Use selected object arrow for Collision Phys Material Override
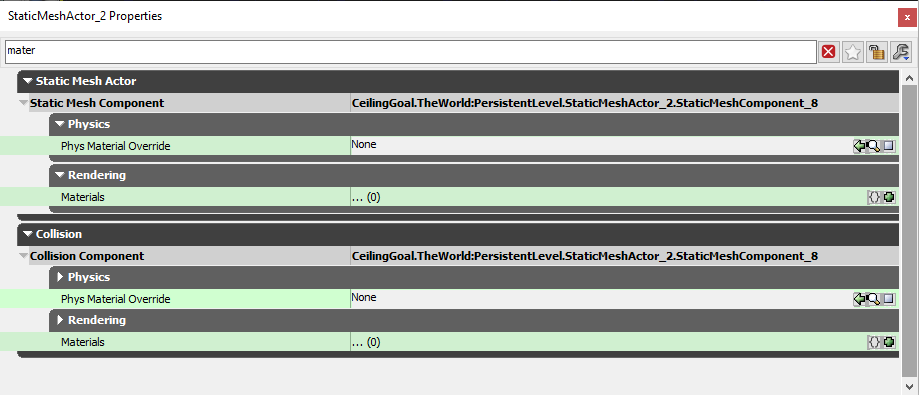Viewport: 919px width, 395px height. pyautogui.click(x=859, y=299)
